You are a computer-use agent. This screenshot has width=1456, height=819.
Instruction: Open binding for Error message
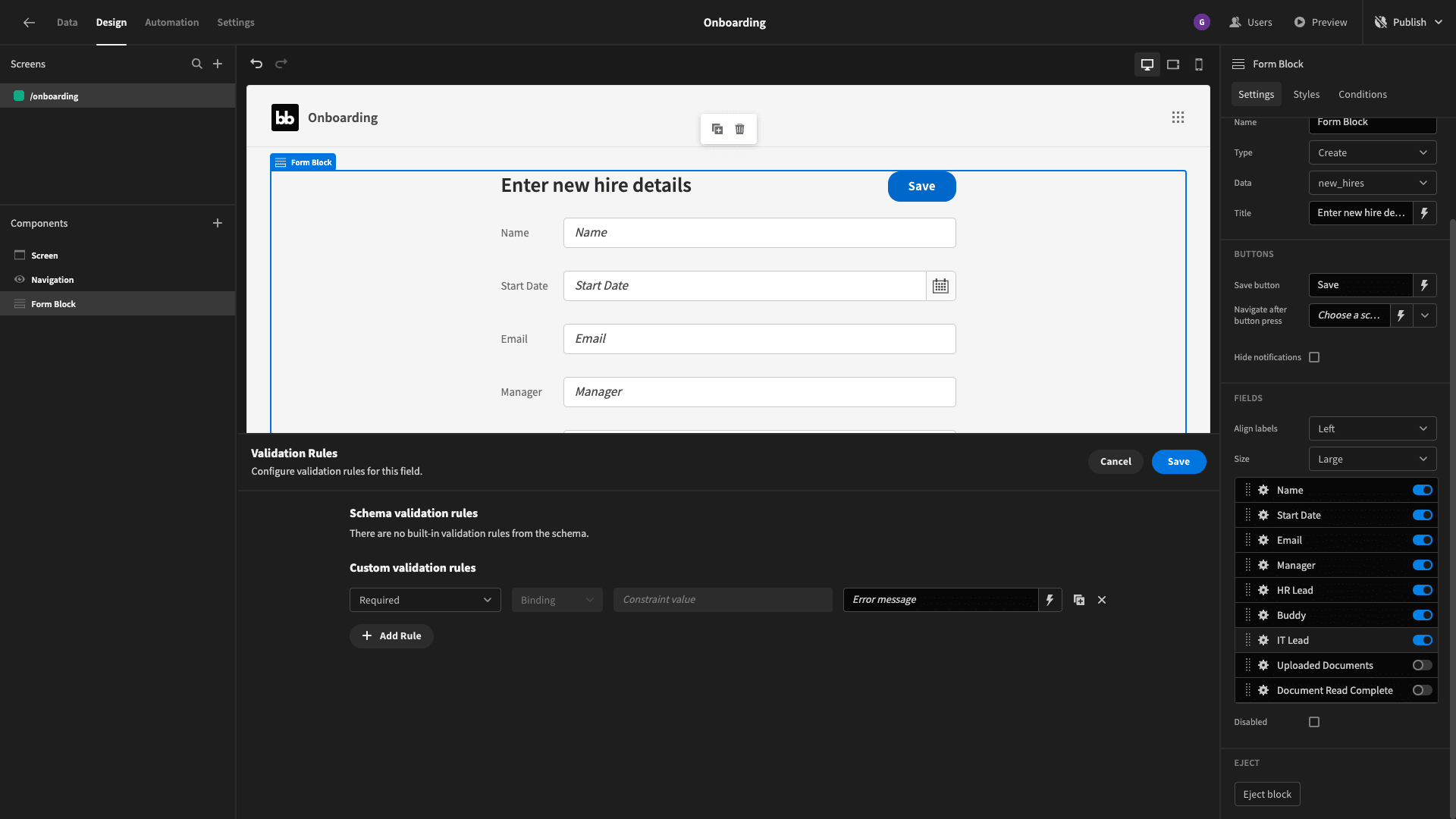(x=1050, y=600)
